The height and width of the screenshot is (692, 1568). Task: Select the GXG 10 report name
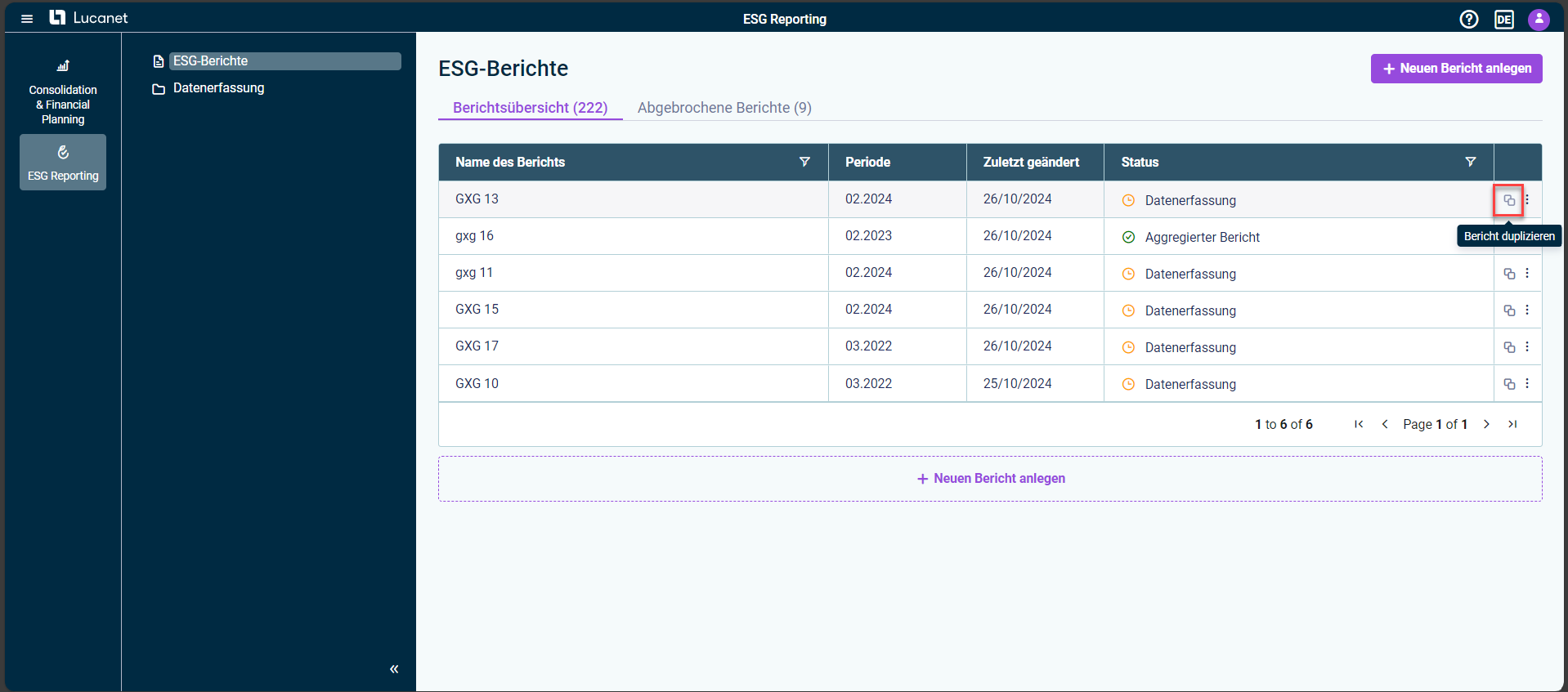477,383
